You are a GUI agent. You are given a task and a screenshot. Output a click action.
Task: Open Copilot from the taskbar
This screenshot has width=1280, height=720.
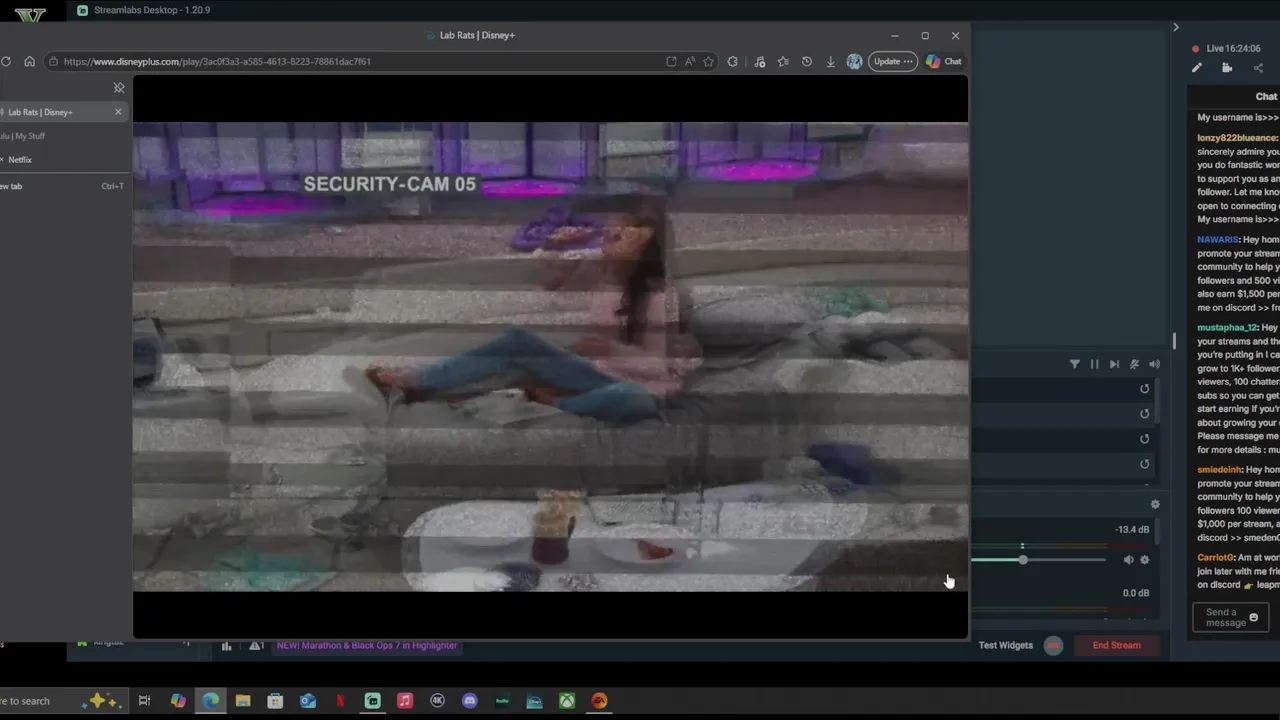coord(178,701)
